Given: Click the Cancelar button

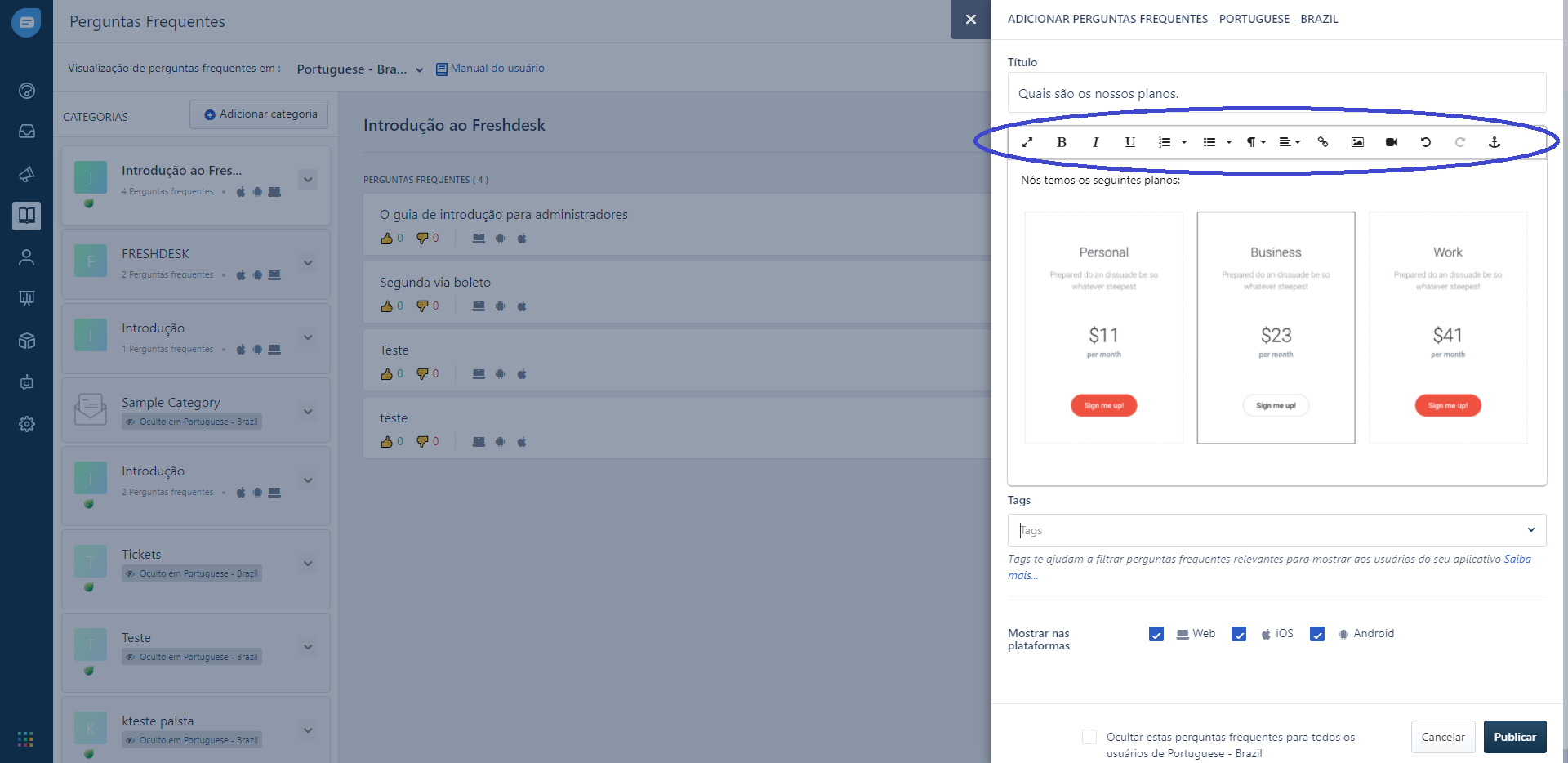Looking at the screenshot, I should coord(1443,737).
